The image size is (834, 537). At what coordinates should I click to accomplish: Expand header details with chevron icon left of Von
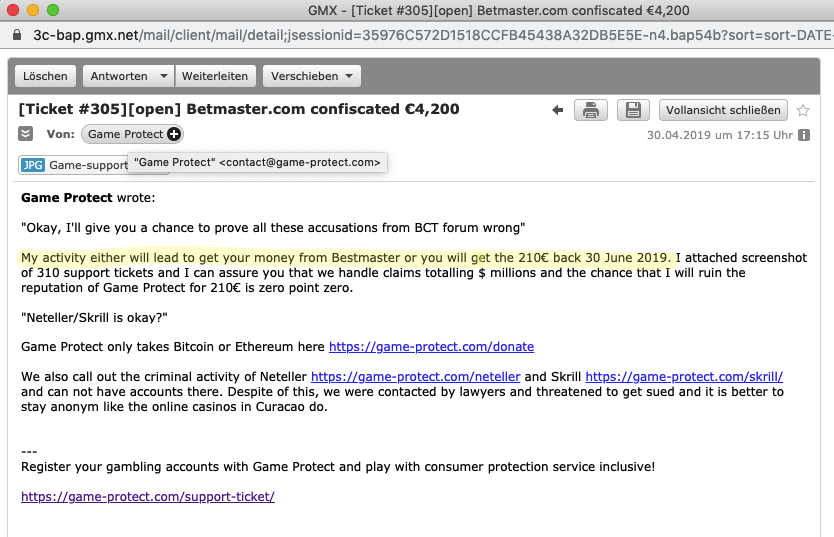coord(26,133)
